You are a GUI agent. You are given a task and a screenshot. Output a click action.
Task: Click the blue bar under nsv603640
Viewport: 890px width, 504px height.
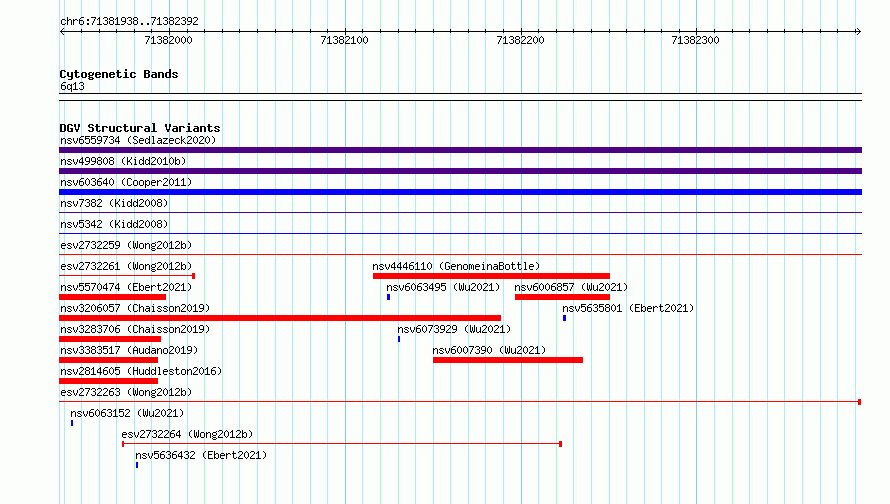pos(460,192)
